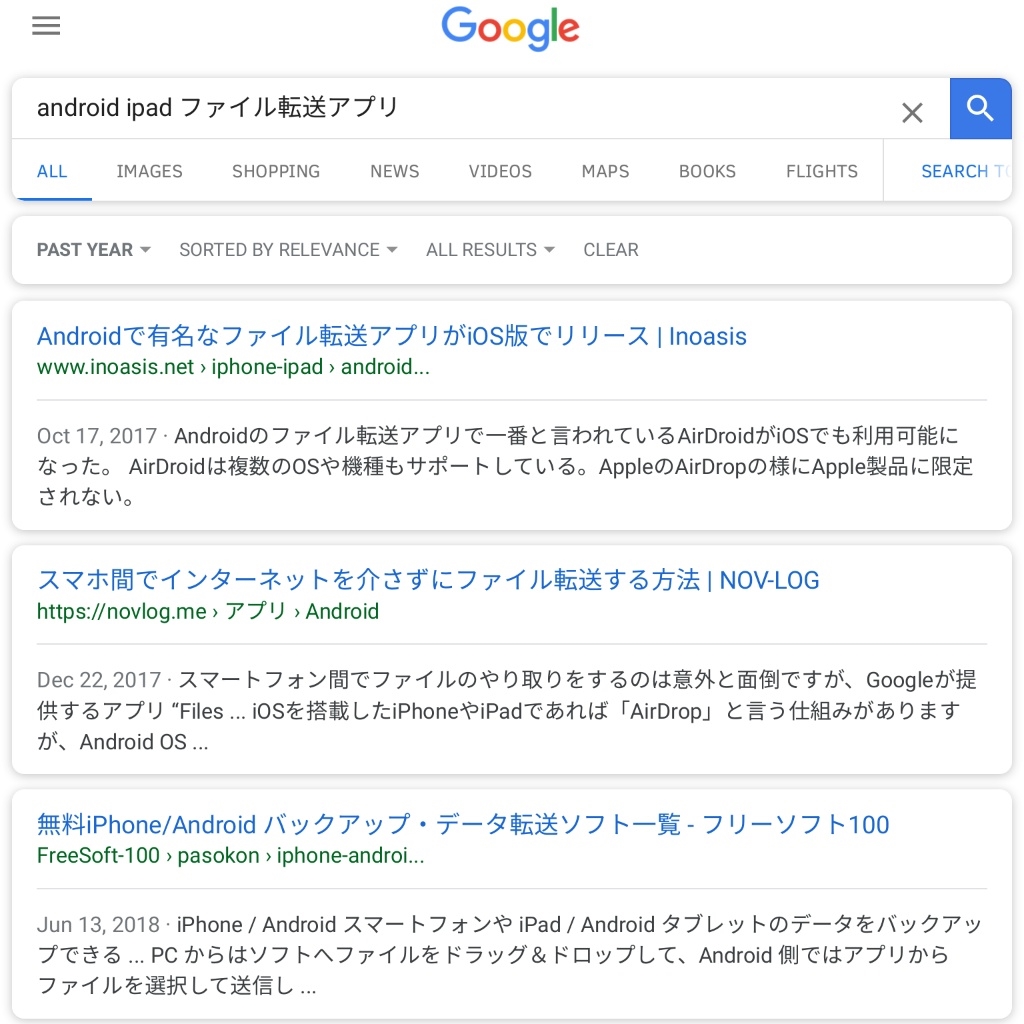Select the Videos tab
The image size is (1024, 1024).
500,171
